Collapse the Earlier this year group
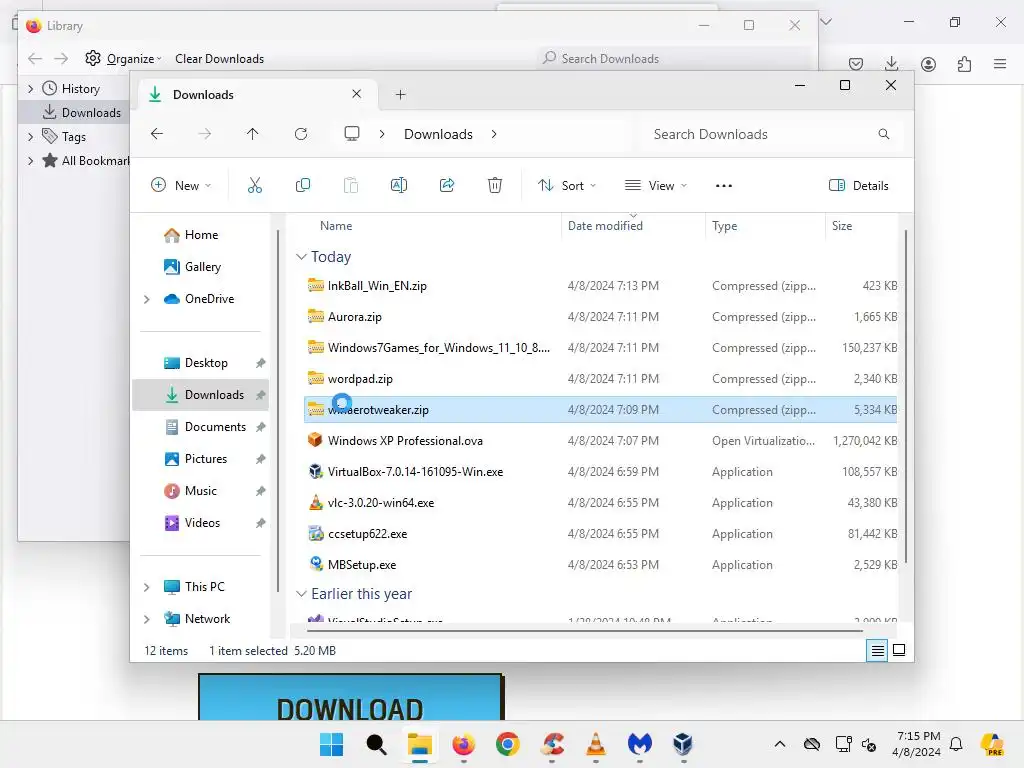1024x768 pixels. click(x=301, y=594)
